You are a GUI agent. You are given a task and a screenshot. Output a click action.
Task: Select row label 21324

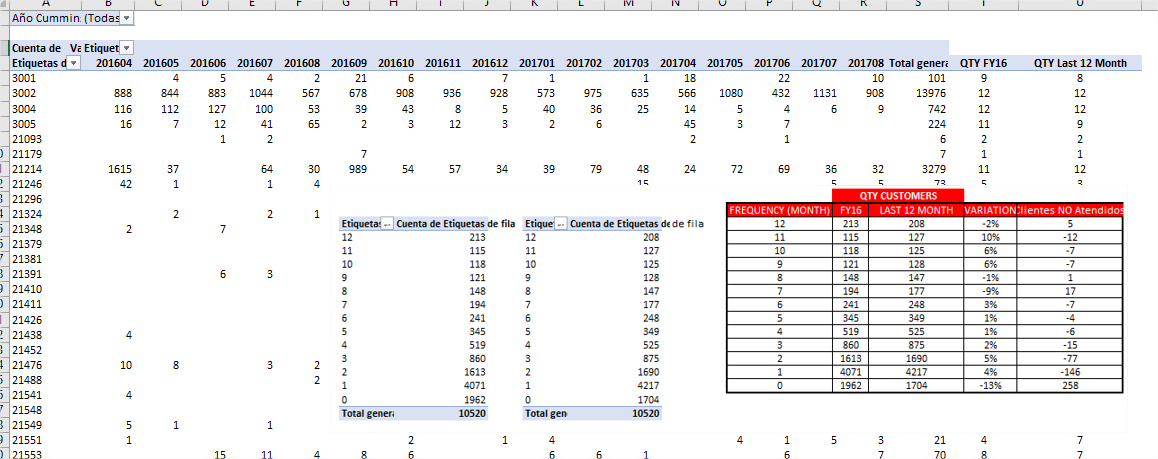tap(27, 215)
